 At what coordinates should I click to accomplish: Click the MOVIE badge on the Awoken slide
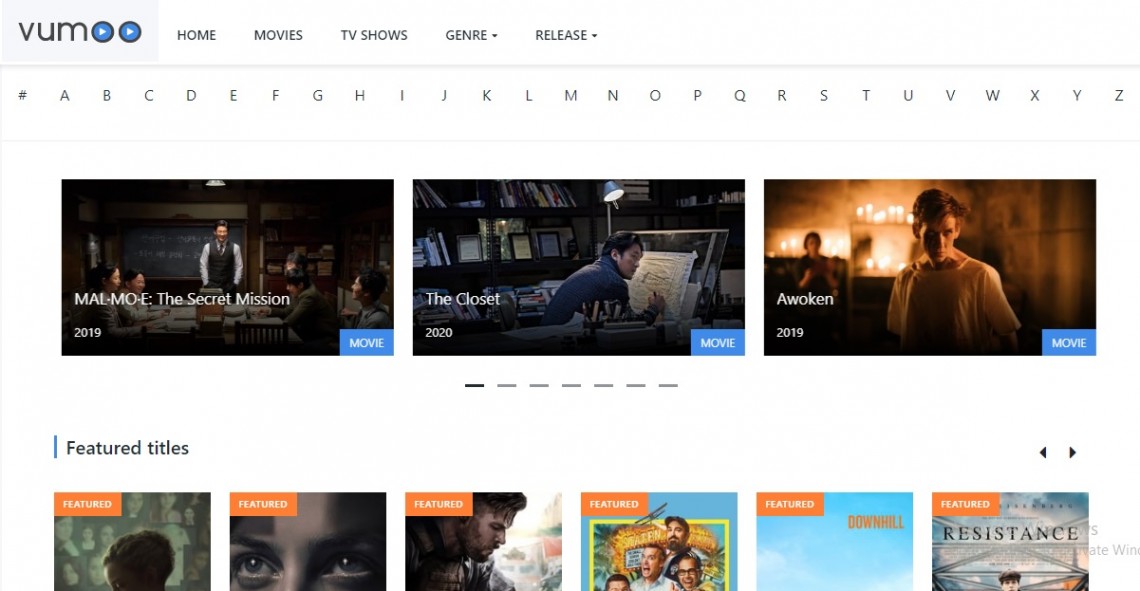coord(1069,342)
